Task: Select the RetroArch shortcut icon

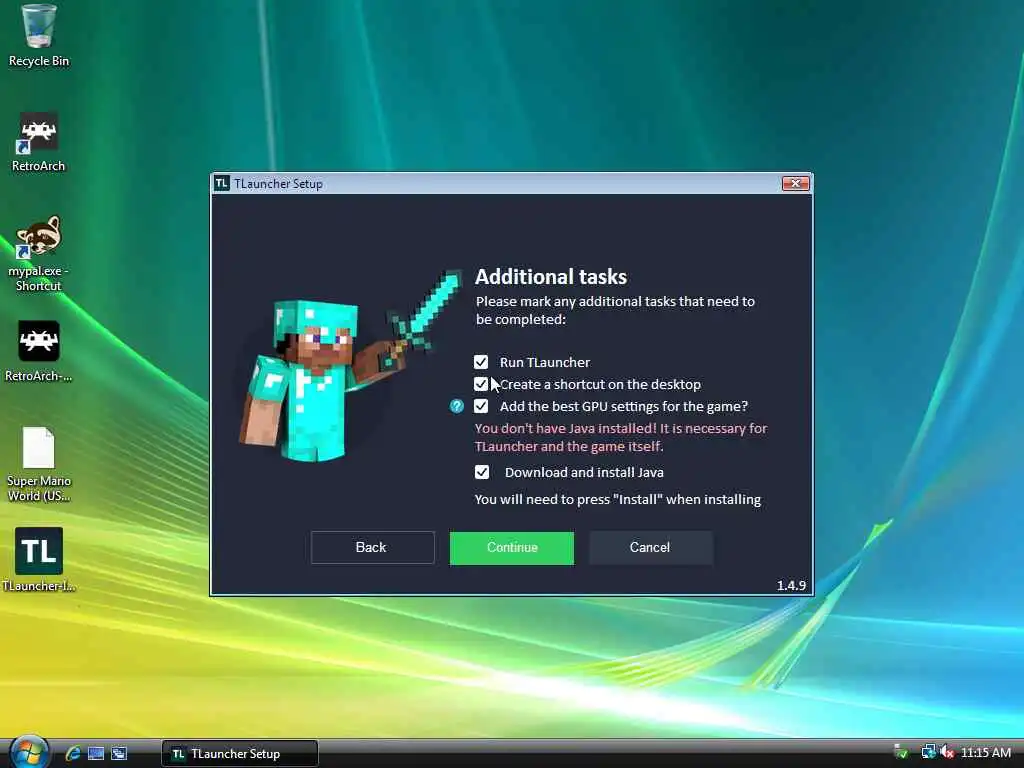Action: pos(38,142)
